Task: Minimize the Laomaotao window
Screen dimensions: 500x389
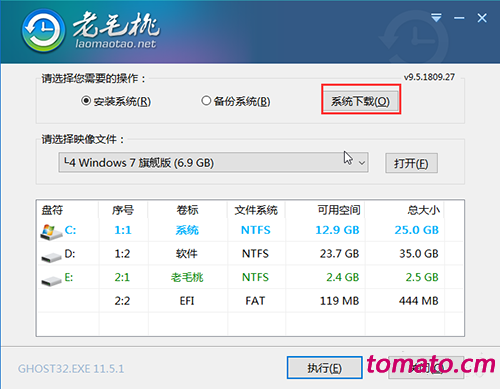Action: 459,18
